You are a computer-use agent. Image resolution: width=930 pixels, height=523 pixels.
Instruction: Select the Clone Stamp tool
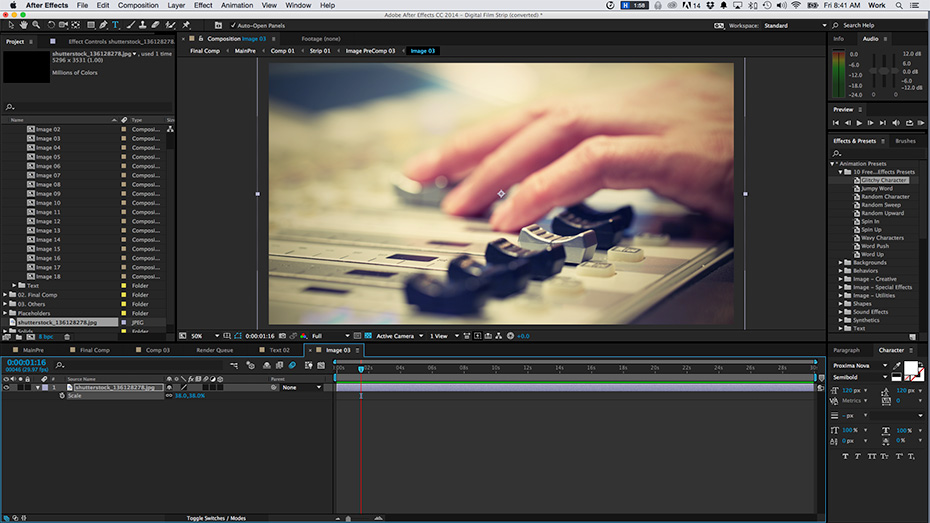point(142,25)
